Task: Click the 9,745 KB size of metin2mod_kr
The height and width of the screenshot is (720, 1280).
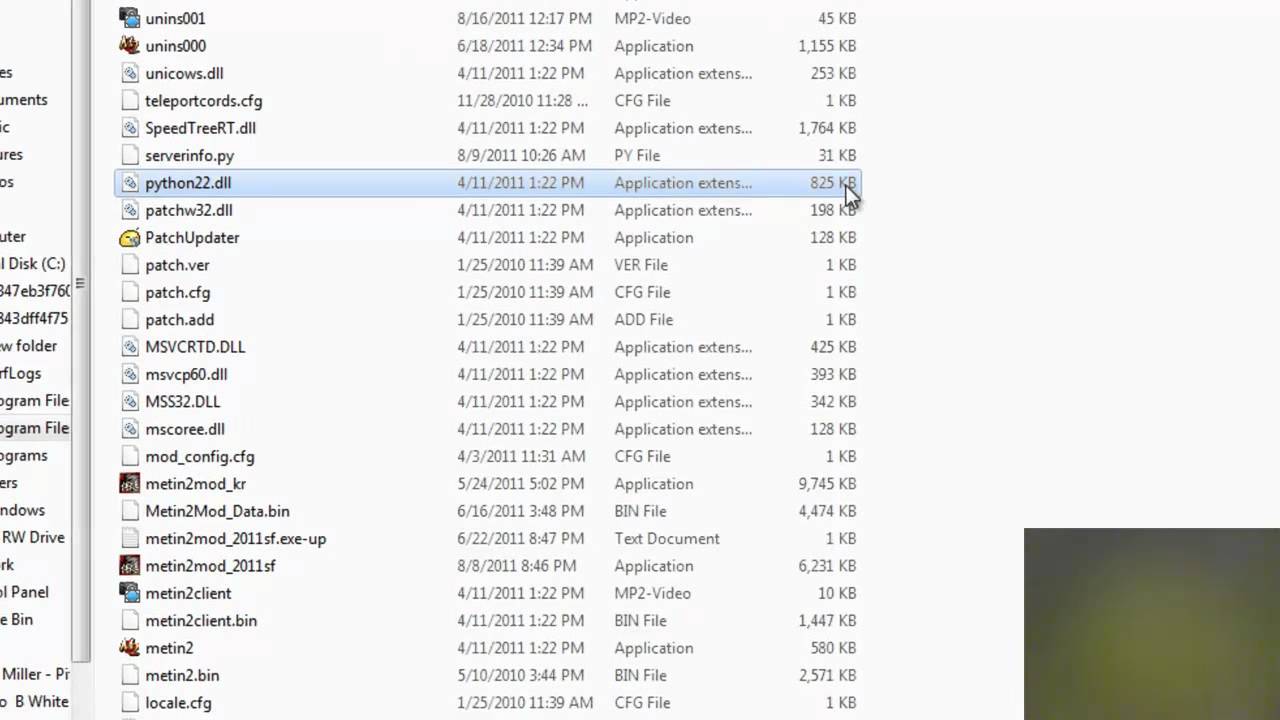Action: [826, 483]
